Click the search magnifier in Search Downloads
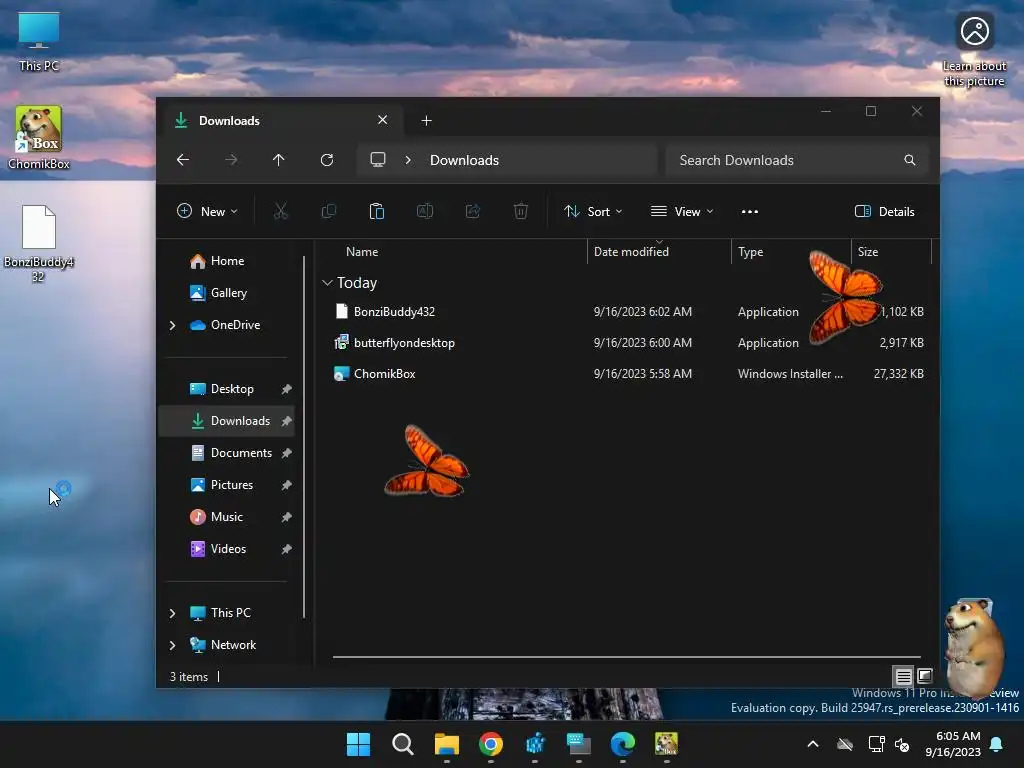 pyautogui.click(x=910, y=160)
